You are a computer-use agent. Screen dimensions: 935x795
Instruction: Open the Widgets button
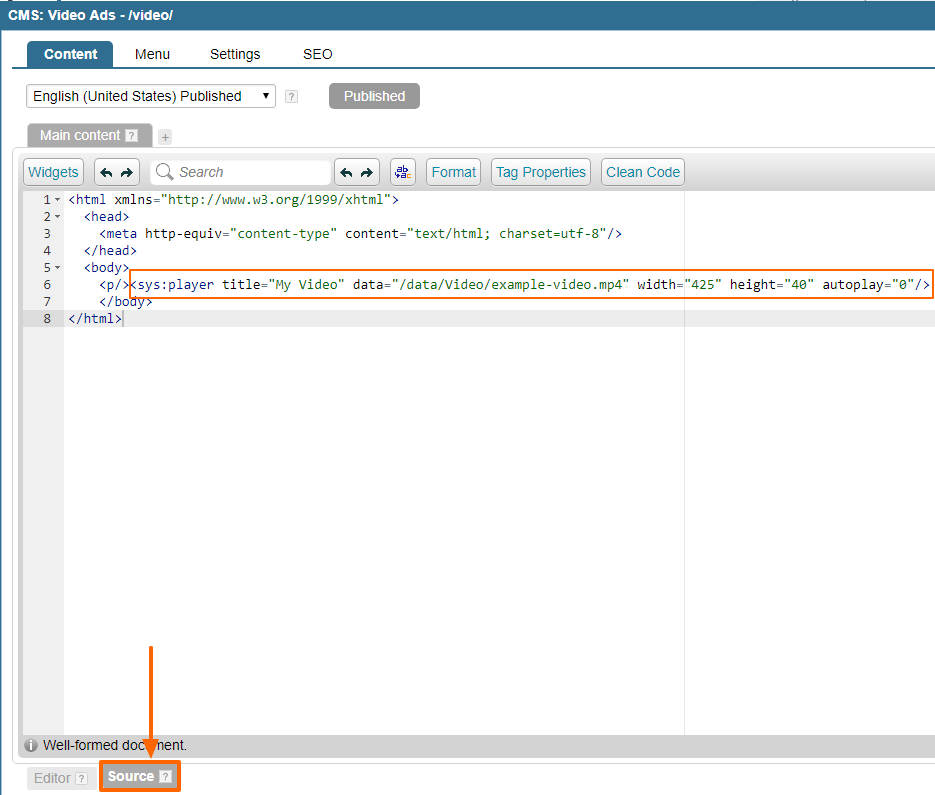53,172
